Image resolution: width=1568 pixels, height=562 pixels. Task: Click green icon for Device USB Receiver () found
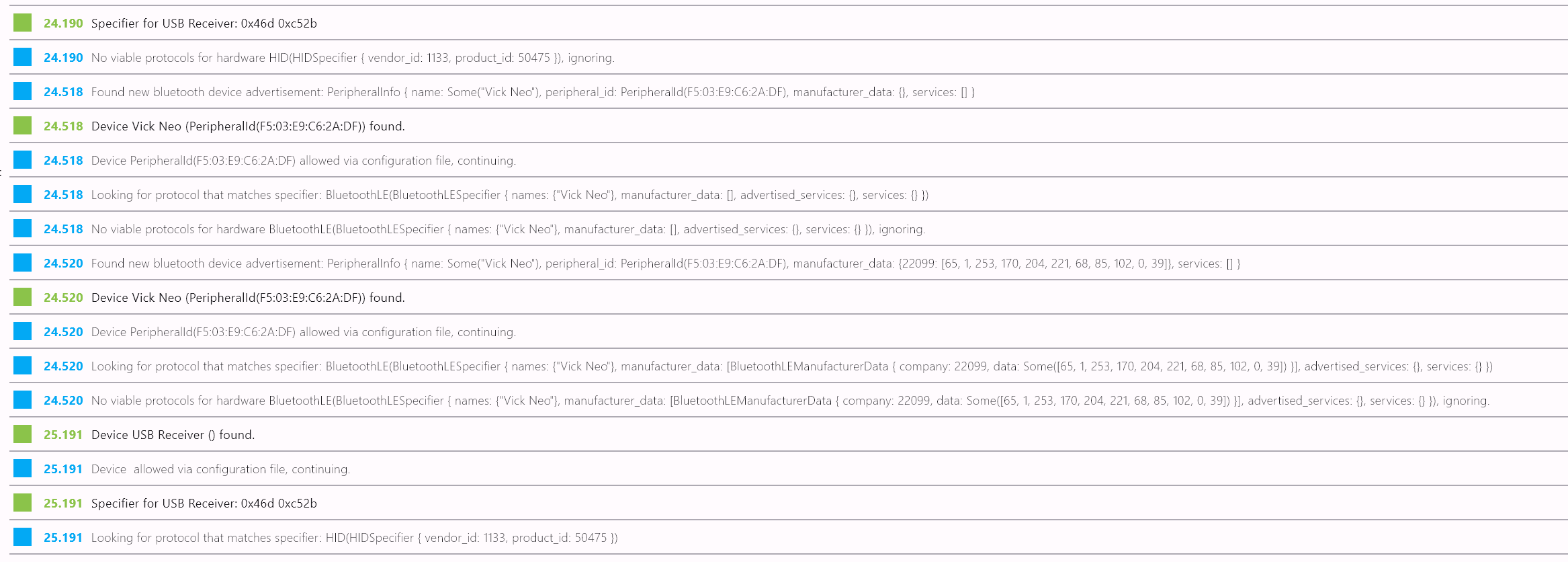click(22, 434)
